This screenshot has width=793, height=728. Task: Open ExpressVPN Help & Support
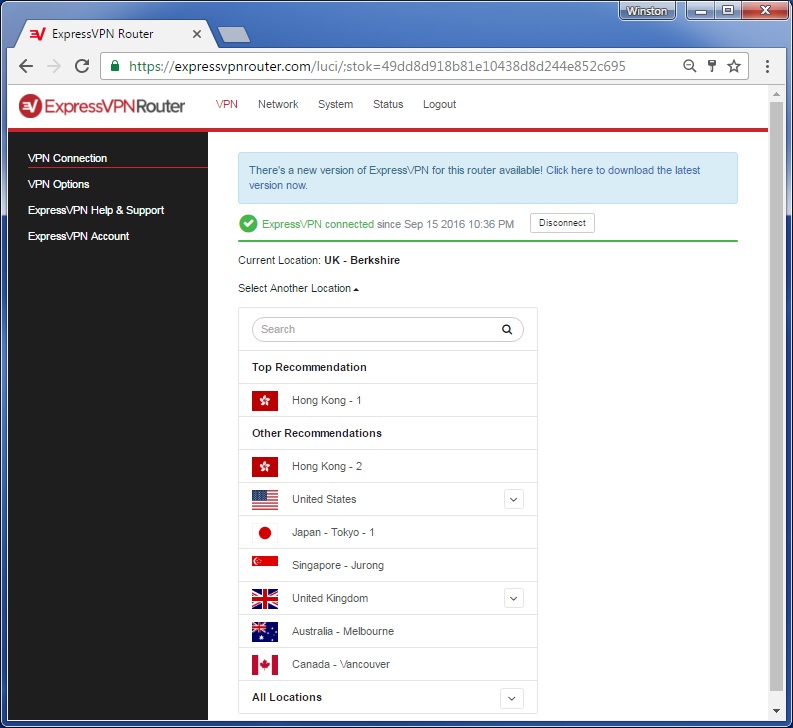(96, 210)
